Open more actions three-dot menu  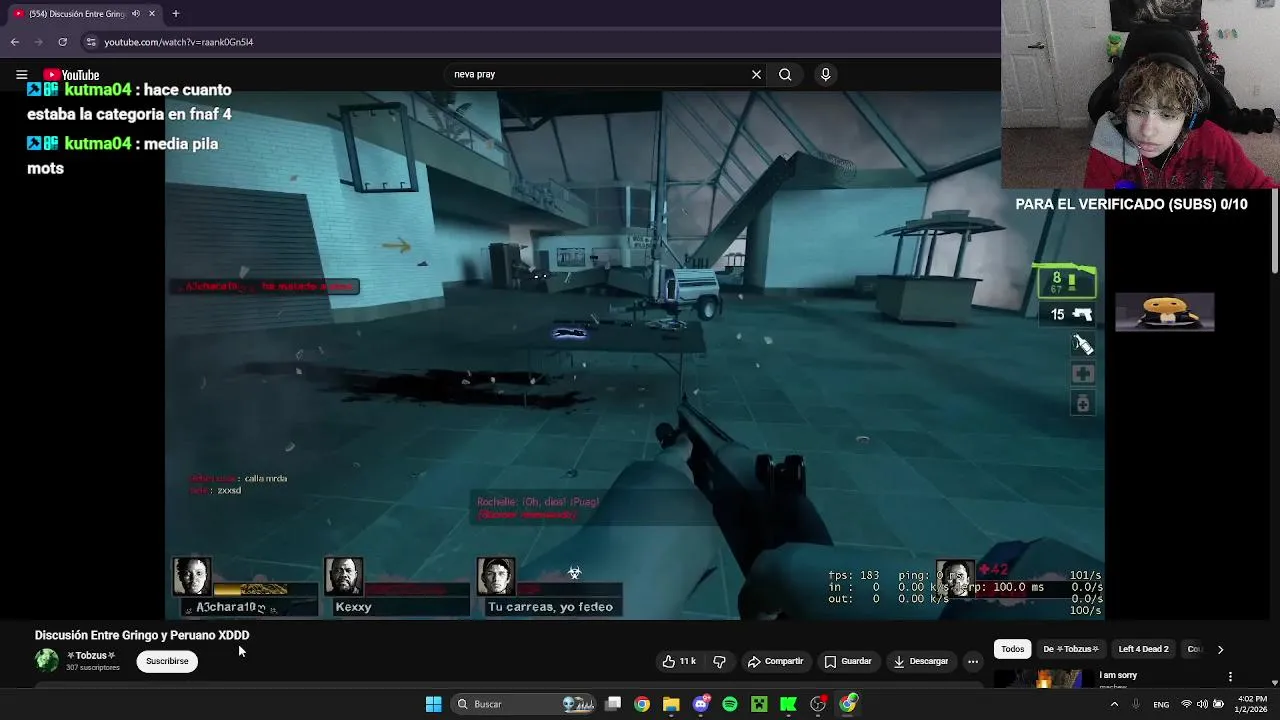972,661
